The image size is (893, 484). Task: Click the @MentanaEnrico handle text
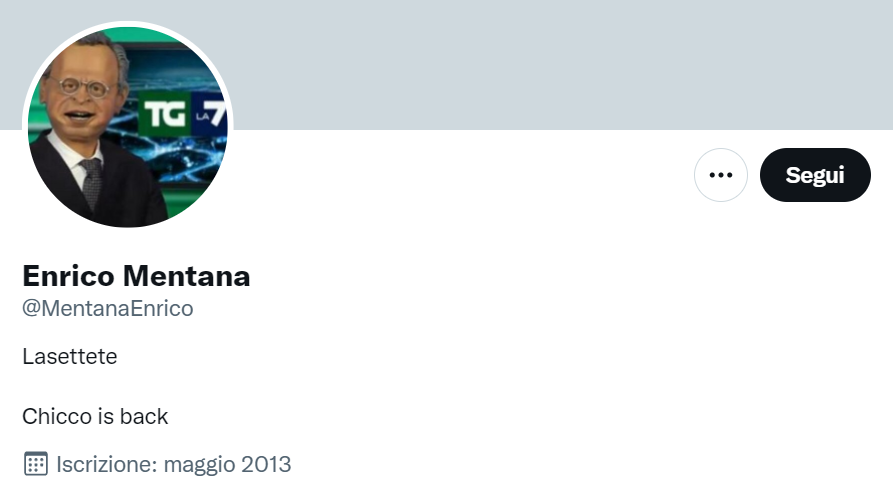point(108,309)
